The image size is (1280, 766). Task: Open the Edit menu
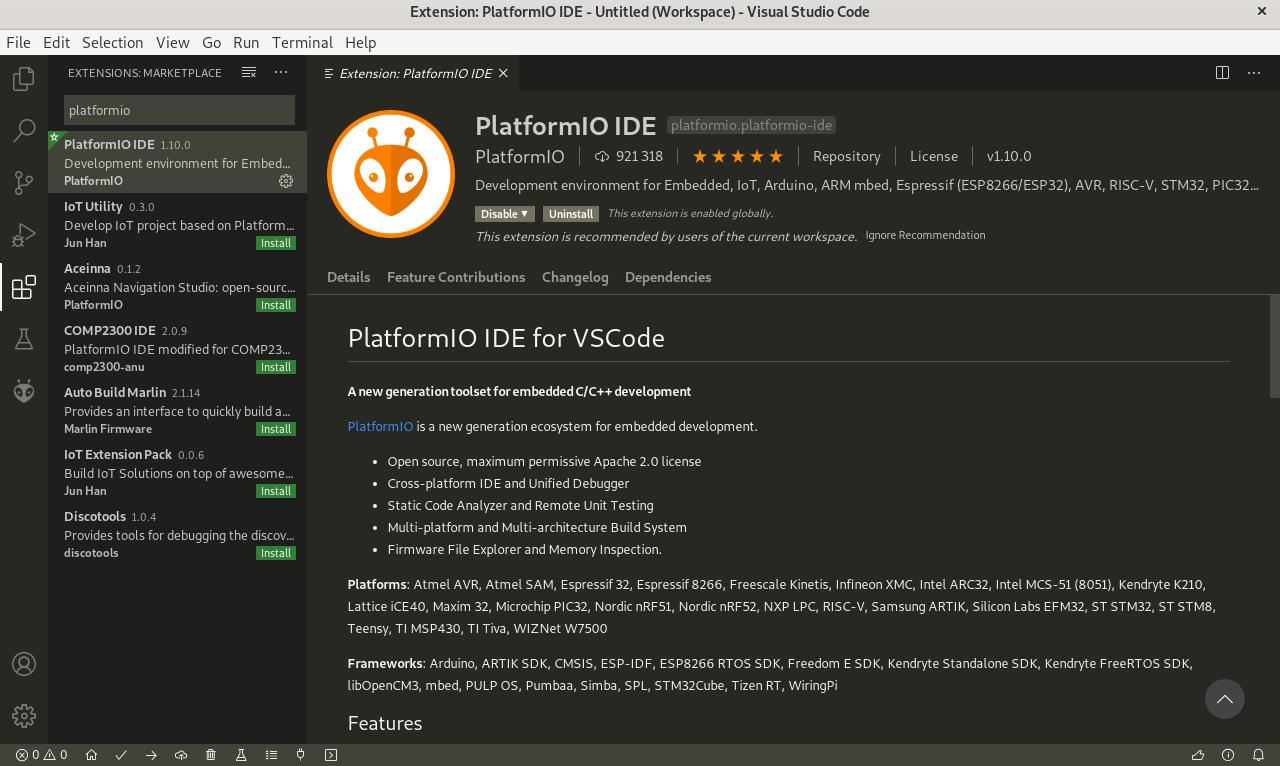(56, 42)
